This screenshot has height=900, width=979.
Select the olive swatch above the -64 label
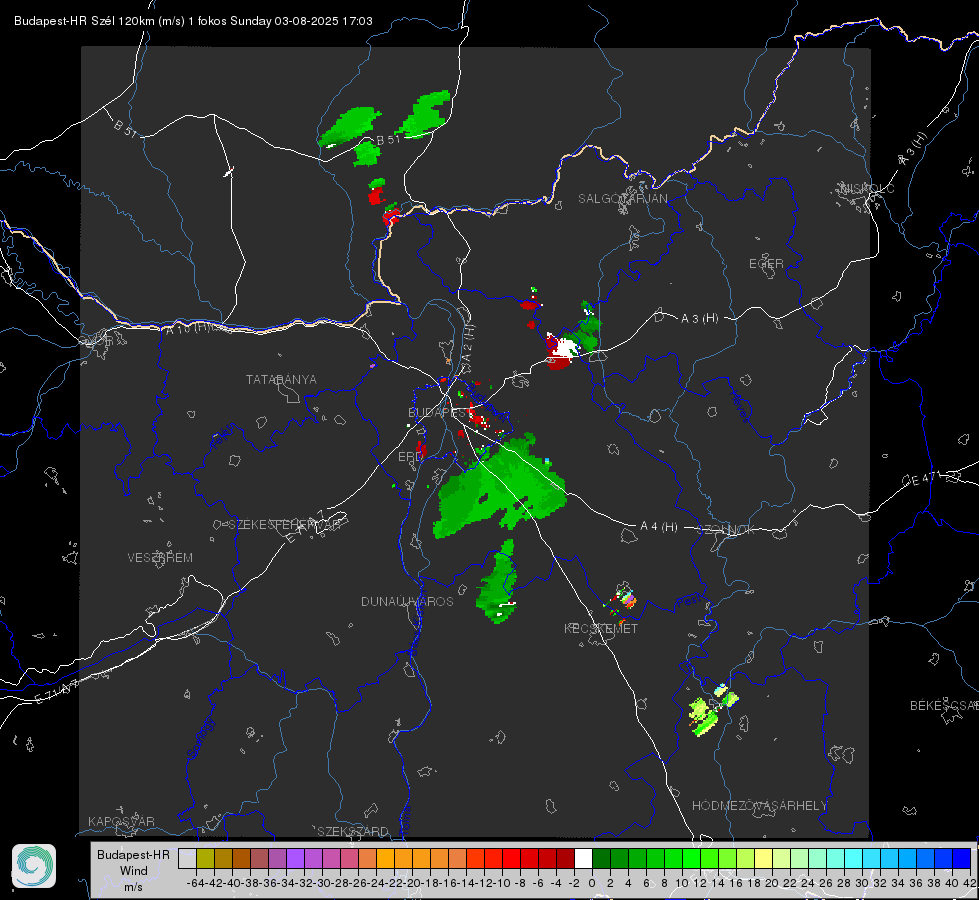click(x=205, y=859)
